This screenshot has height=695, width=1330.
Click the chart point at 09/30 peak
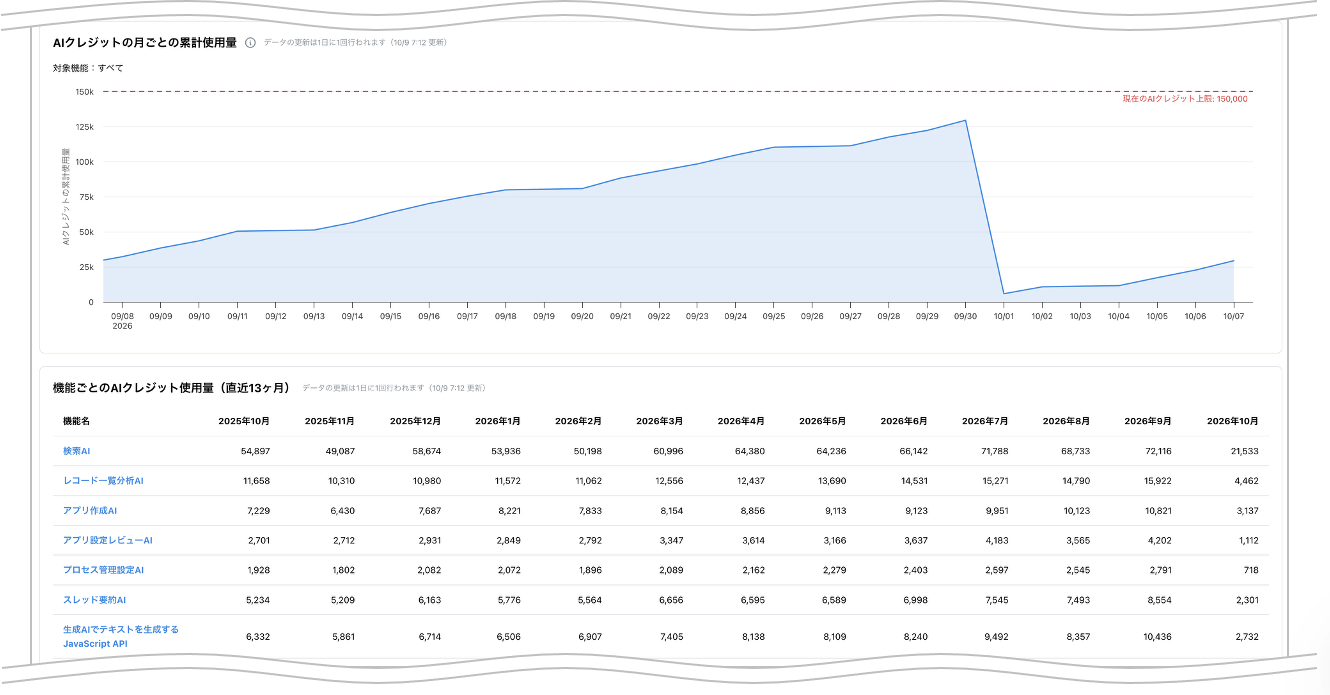coord(965,120)
